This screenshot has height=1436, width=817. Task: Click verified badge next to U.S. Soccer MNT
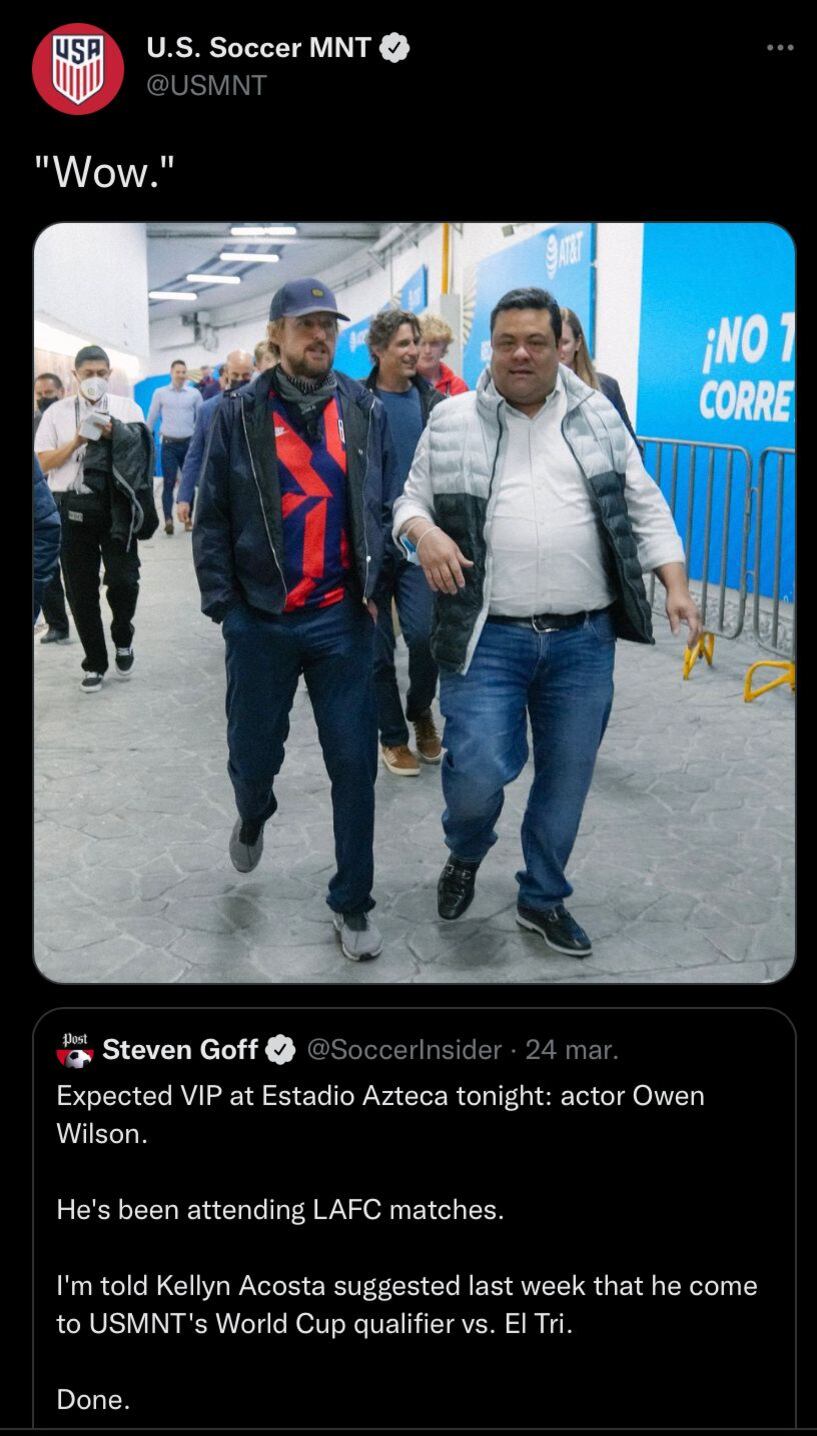coord(396,47)
